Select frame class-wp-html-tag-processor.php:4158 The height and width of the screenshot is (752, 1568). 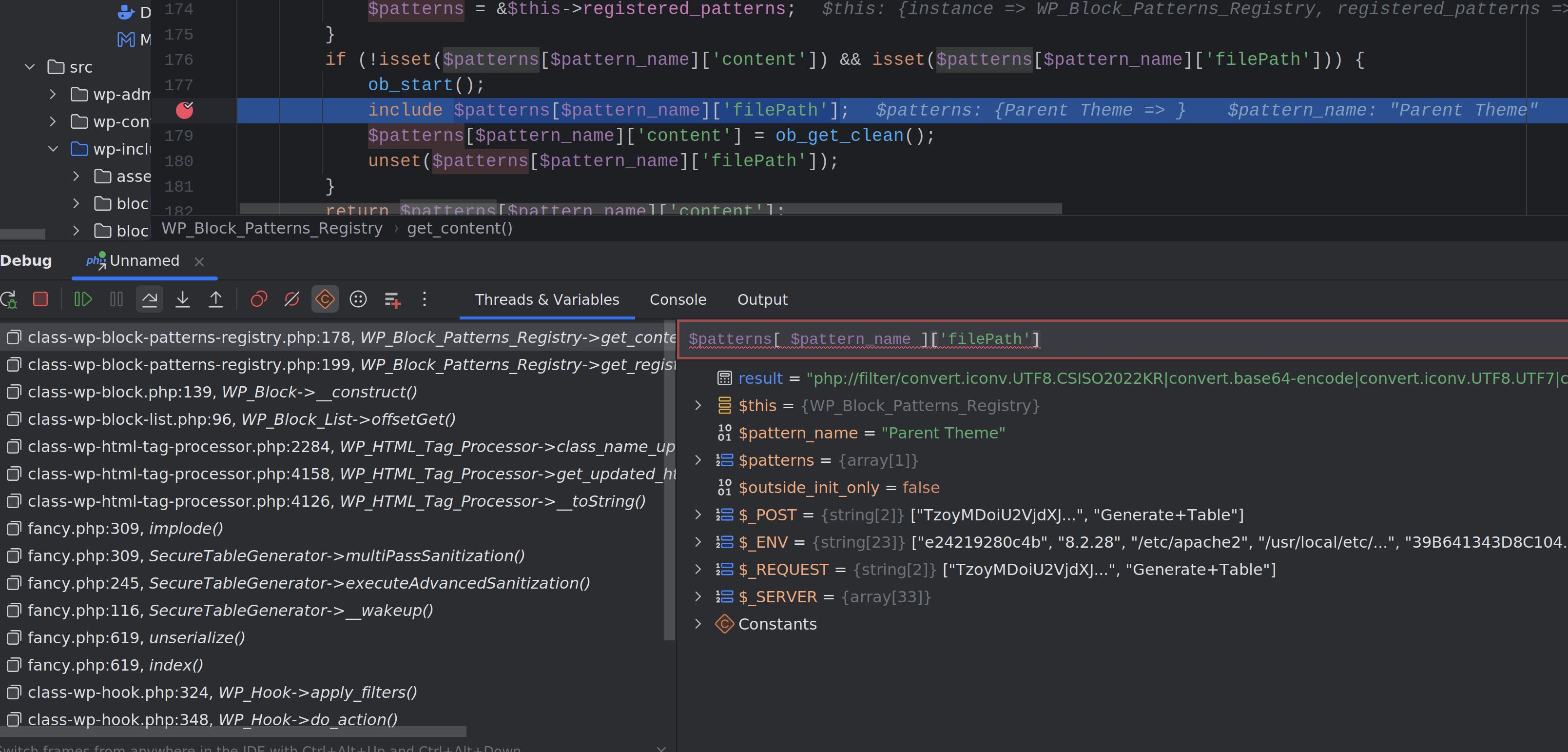pos(338,474)
